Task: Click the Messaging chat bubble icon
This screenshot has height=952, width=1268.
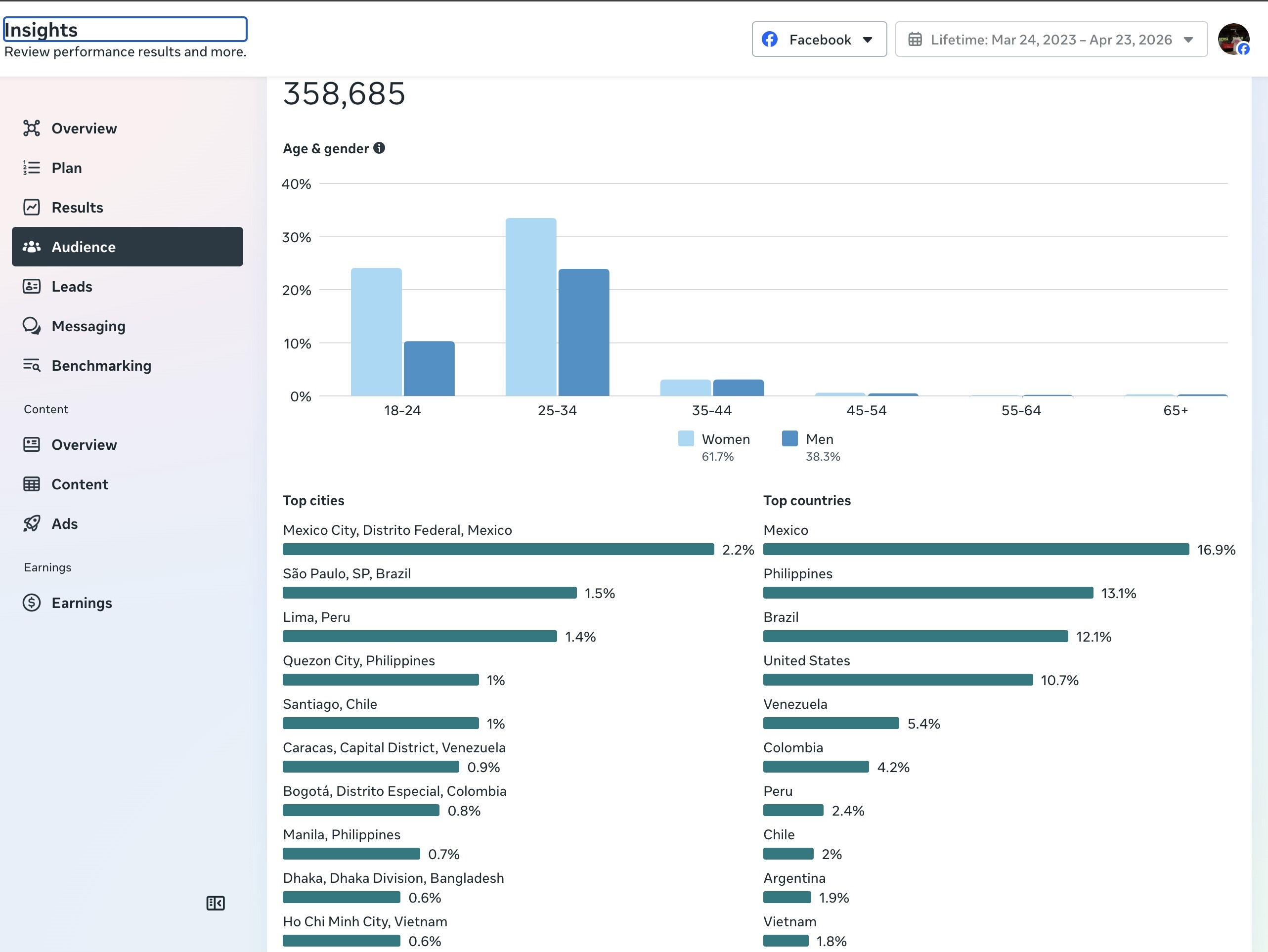Action: point(32,326)
